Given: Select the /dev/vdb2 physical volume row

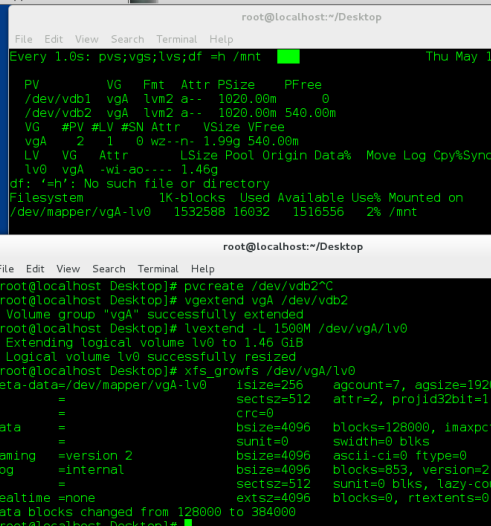Looking at the screenshot, I should point(180,113).
